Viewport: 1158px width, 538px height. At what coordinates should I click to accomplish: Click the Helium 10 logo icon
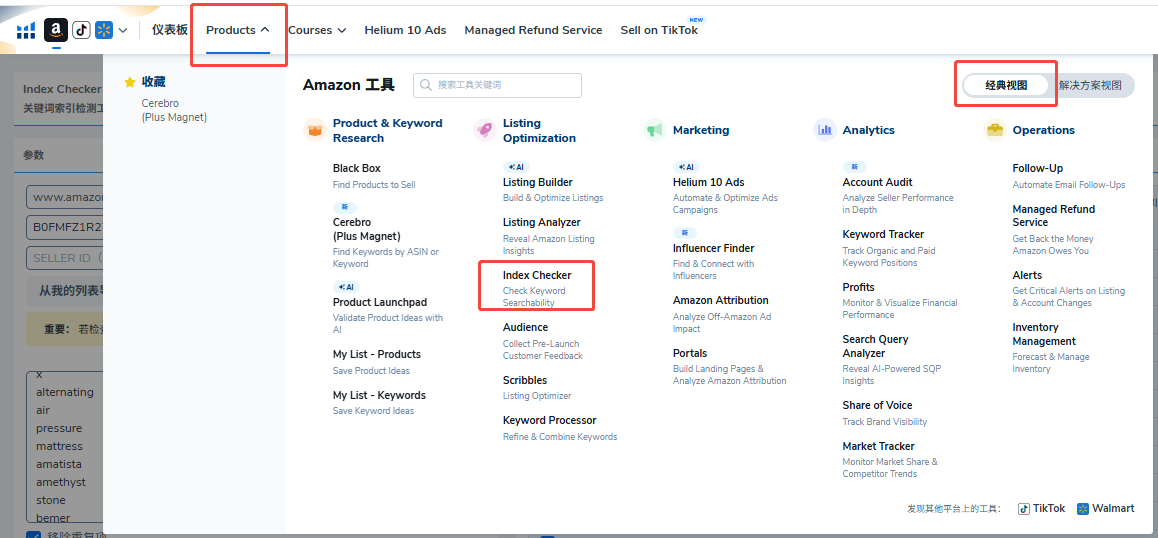25,30
